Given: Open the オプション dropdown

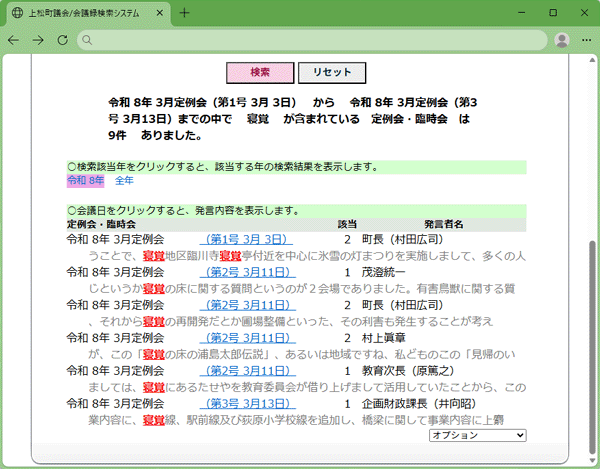Looking at the screenshot, I should point(478,435).
